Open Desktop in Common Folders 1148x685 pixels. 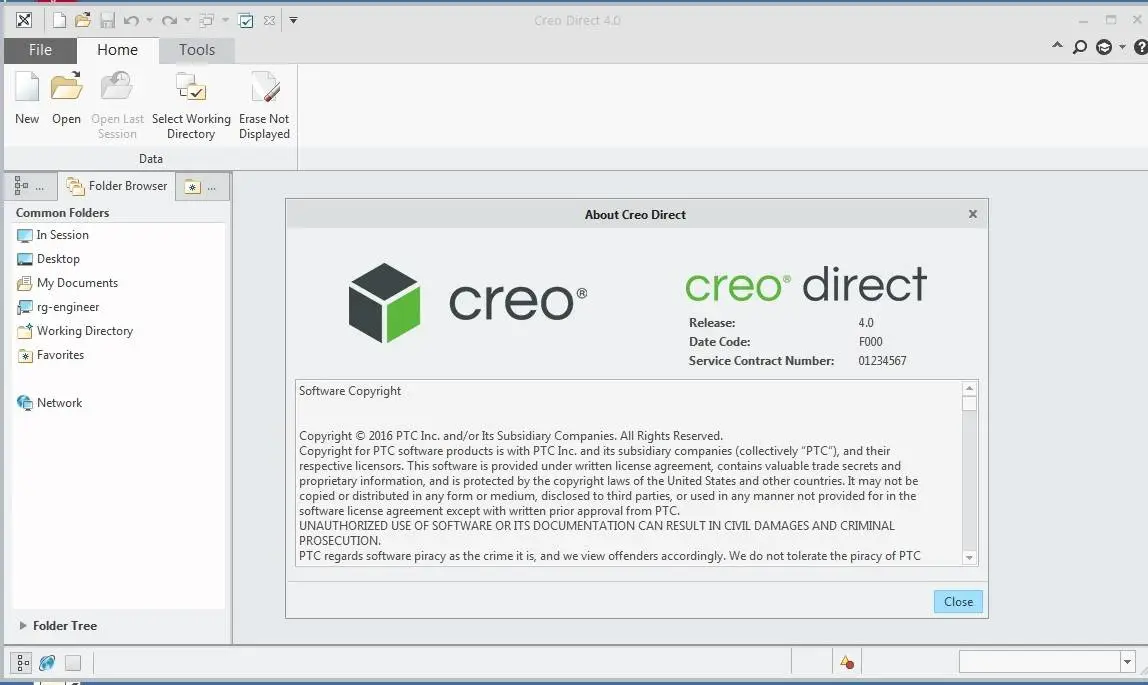click(x=48, y=259)
